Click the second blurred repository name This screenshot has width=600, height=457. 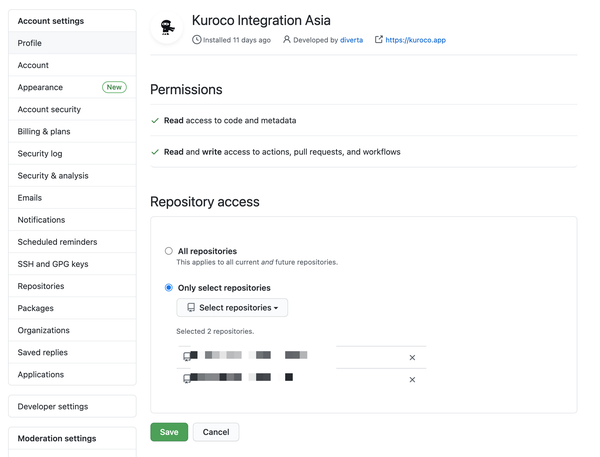(241, 377)
